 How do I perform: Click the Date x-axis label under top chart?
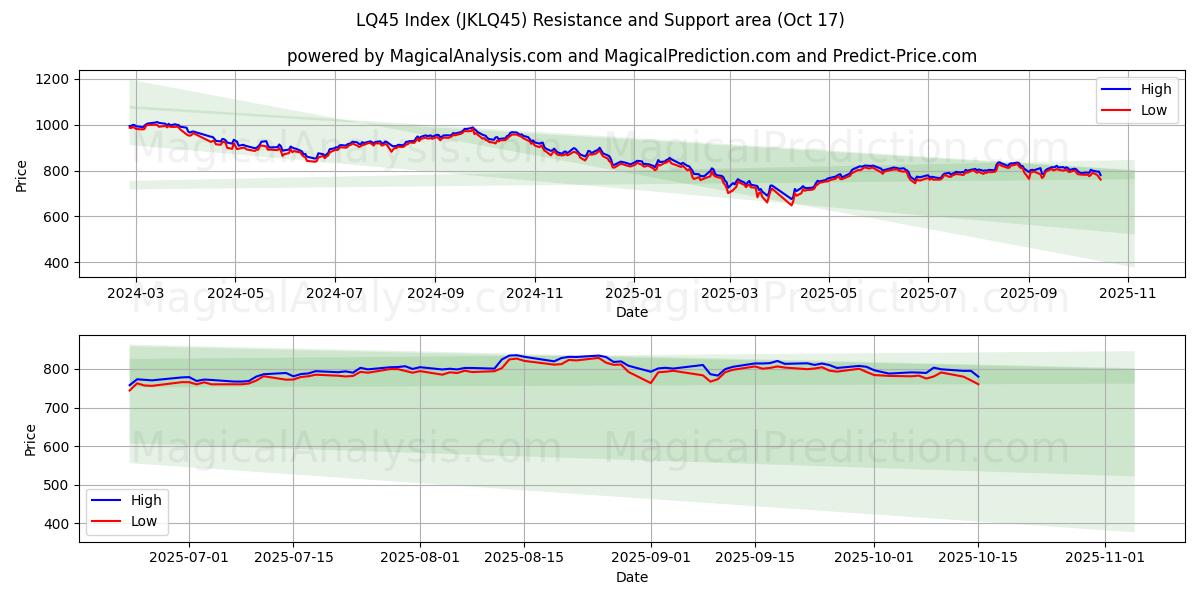[x=631, y=312]
